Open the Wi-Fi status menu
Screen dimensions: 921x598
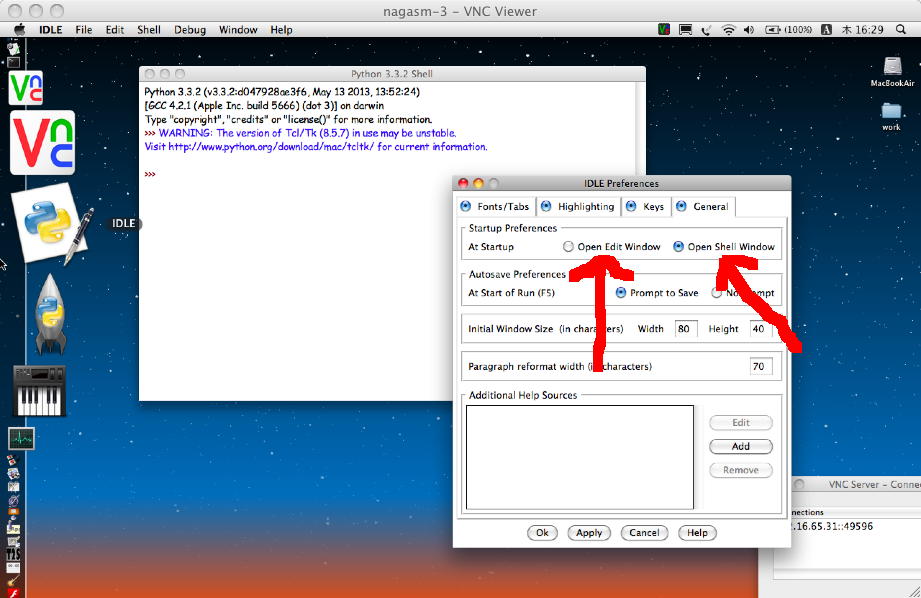click(x=728, y=29)
